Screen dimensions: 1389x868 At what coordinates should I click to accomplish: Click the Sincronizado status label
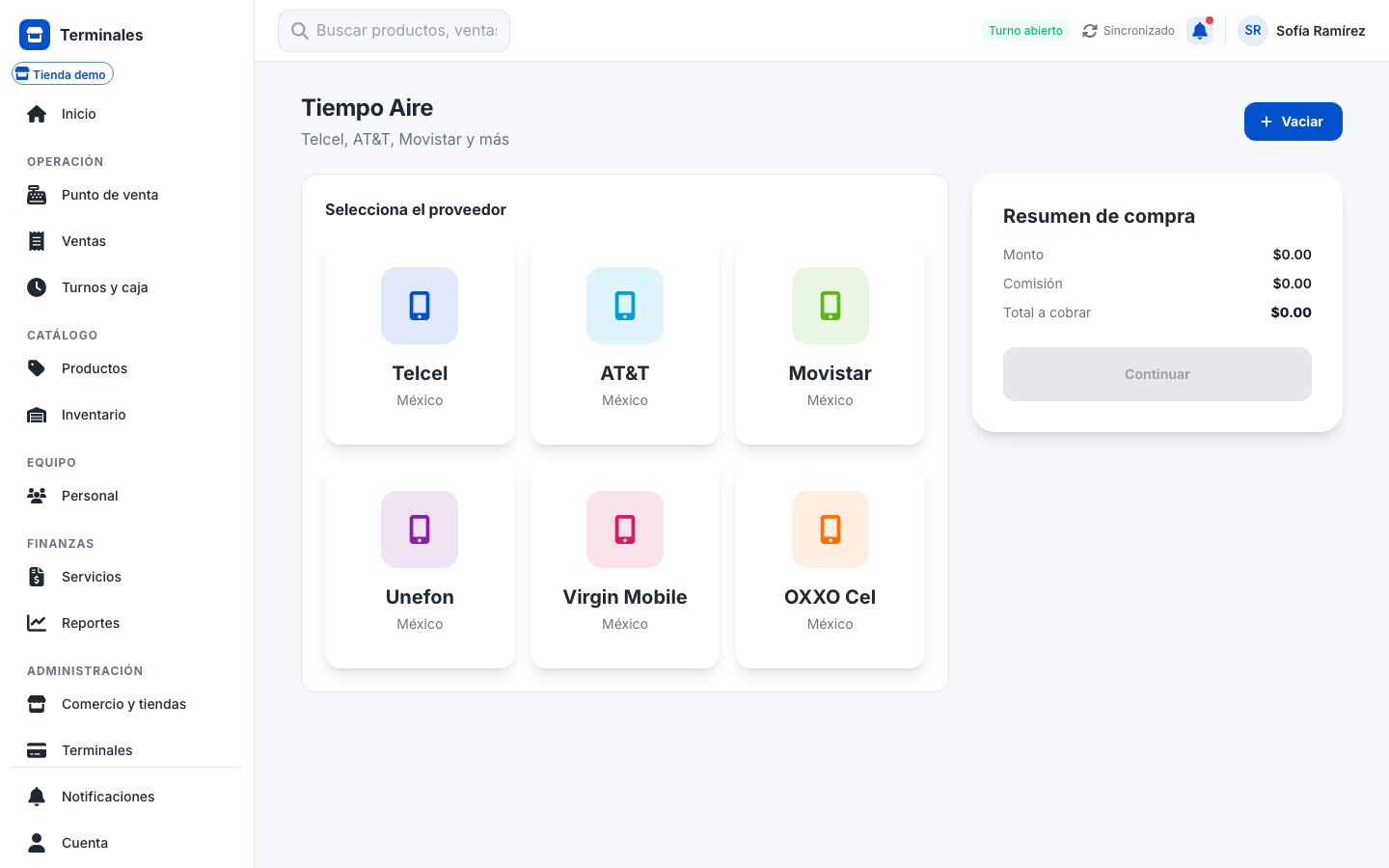tap(1139, 31)
